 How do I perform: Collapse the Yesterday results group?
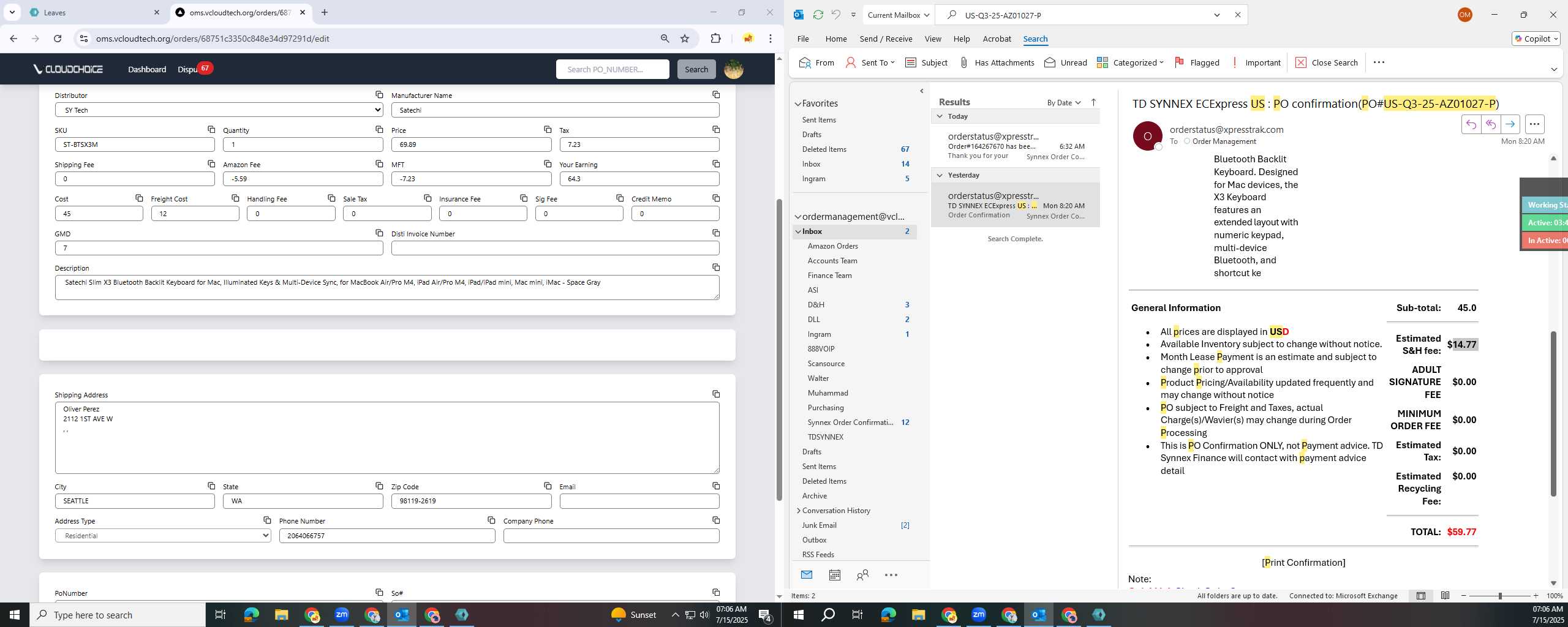[940, 175]
